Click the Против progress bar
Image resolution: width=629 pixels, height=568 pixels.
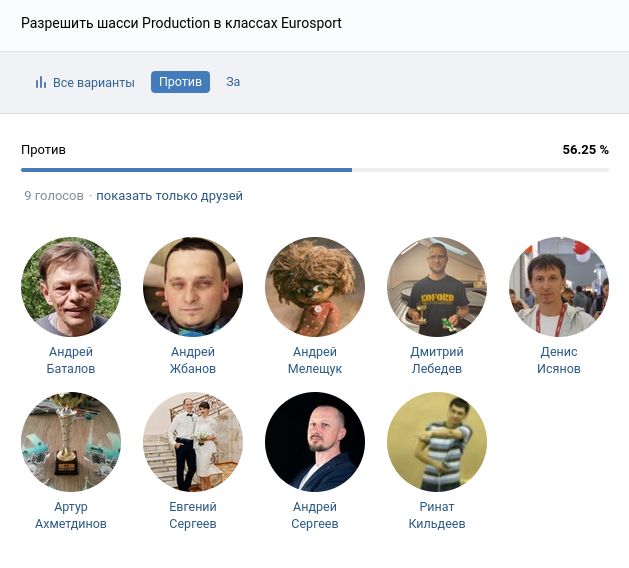(314, 170)
